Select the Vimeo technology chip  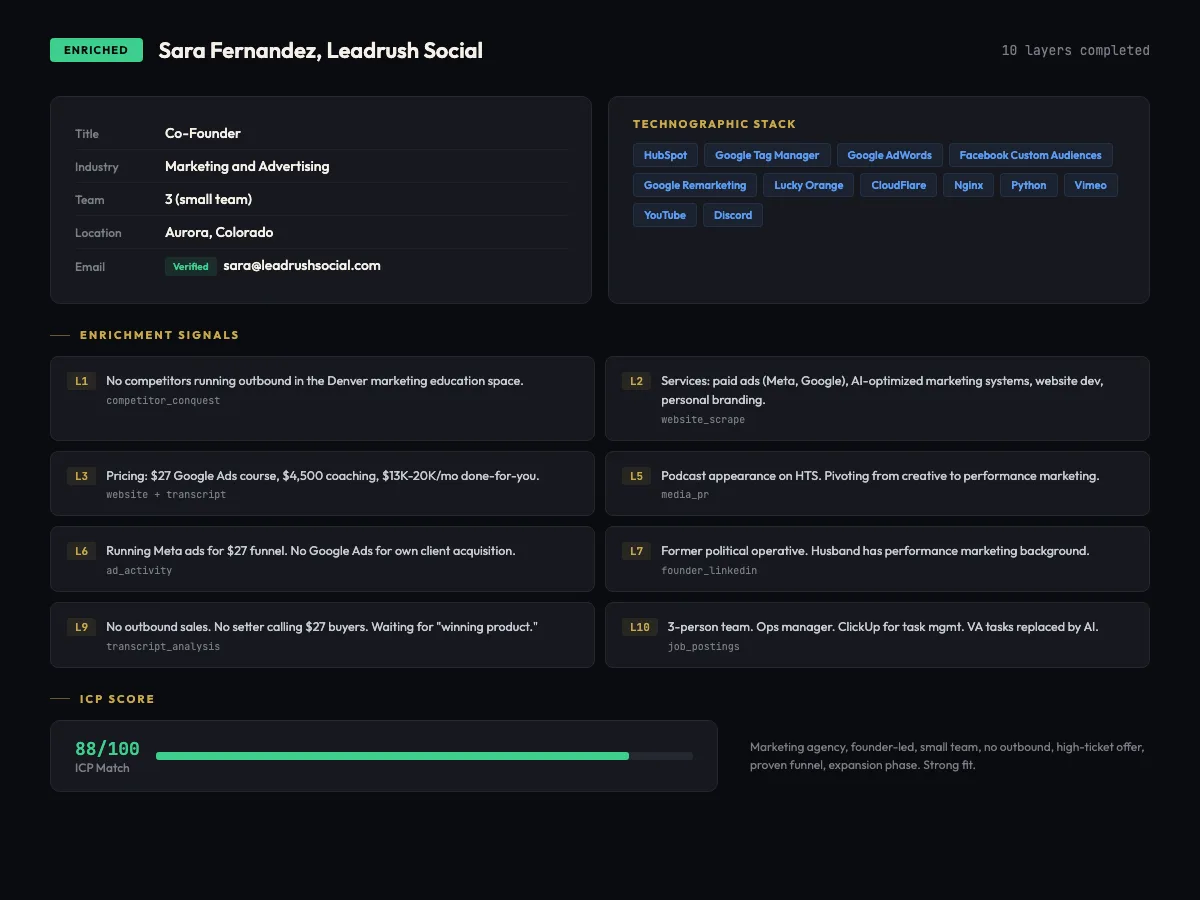click(x=1090, y=185)
